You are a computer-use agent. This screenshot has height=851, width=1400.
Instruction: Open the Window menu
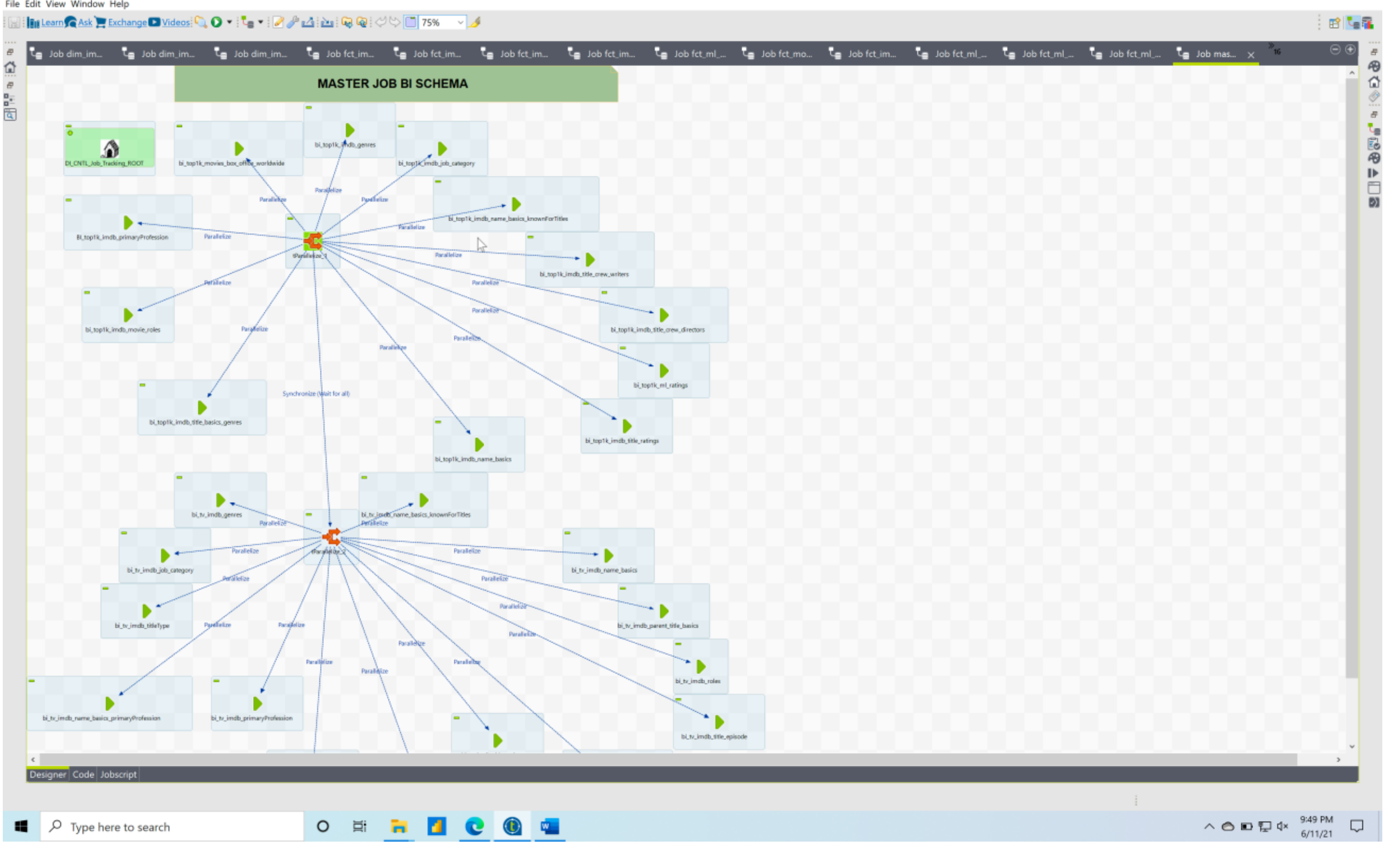tap(87, 4)
